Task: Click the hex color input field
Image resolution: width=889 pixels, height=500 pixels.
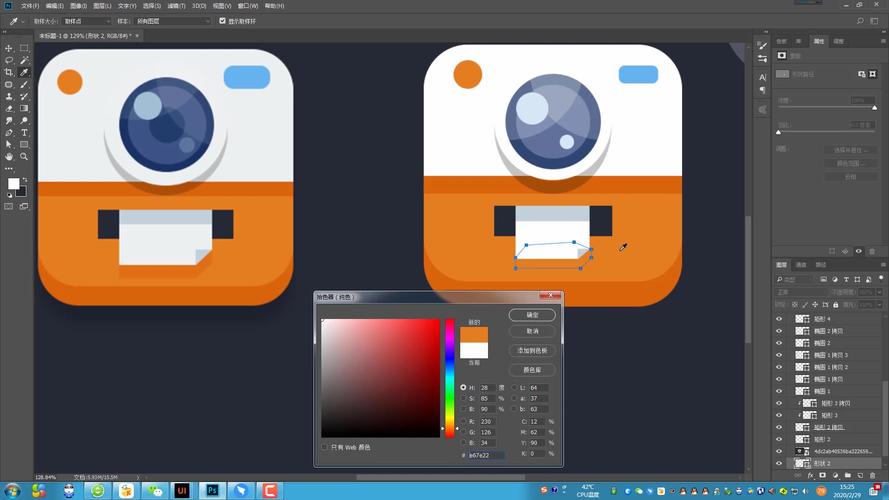Action: (487, 455)
